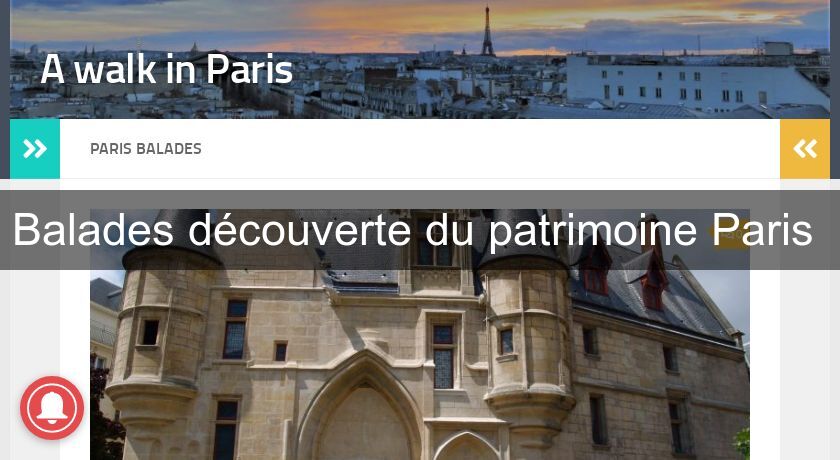
Task: Go to the 'A walk in Paris' homepage title
Action: [167, 69]
